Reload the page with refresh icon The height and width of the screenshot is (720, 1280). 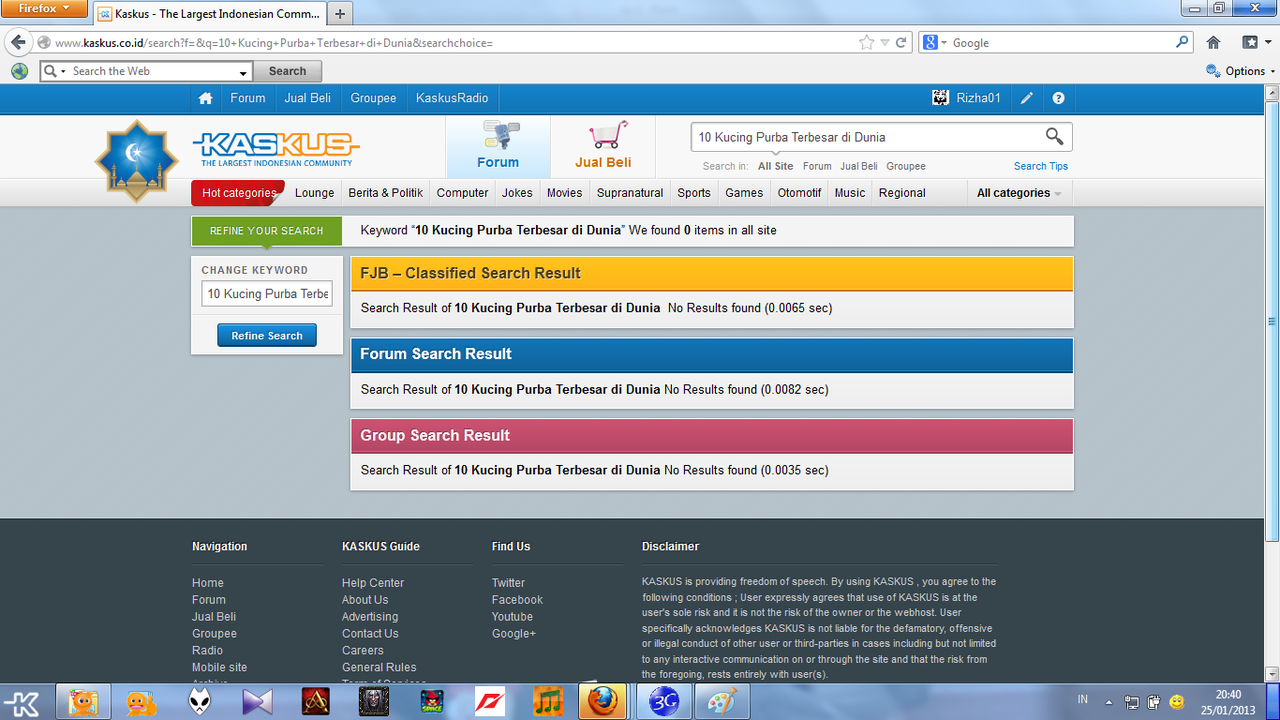click(x=901, y=43)
